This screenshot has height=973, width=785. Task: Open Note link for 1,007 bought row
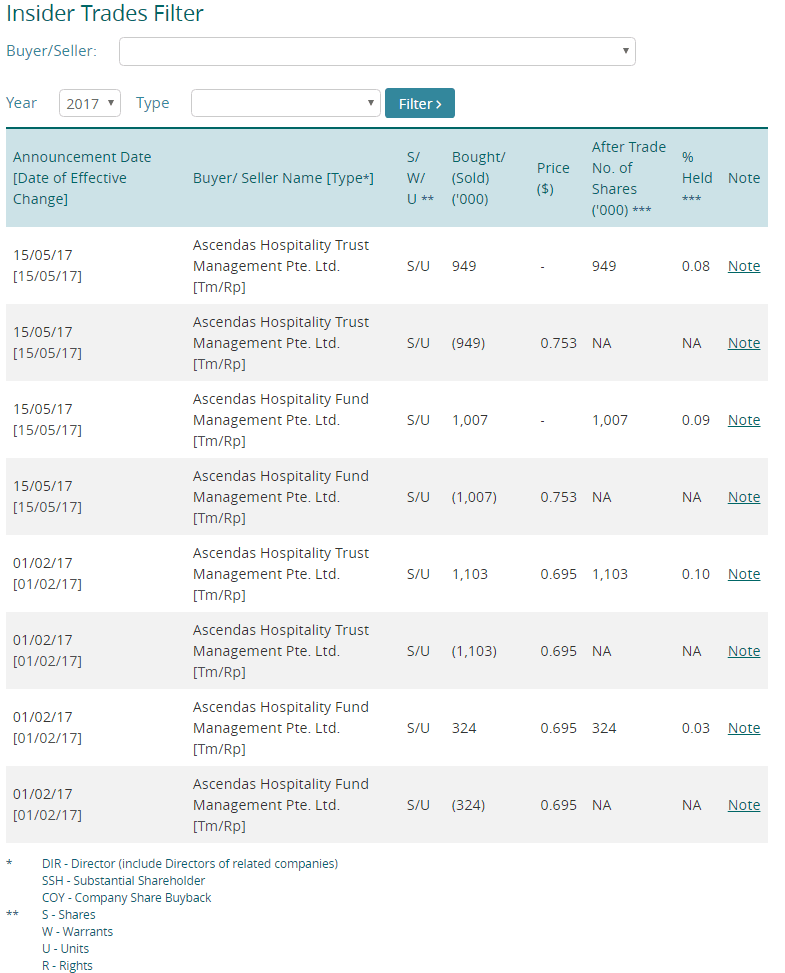point(743,420)
